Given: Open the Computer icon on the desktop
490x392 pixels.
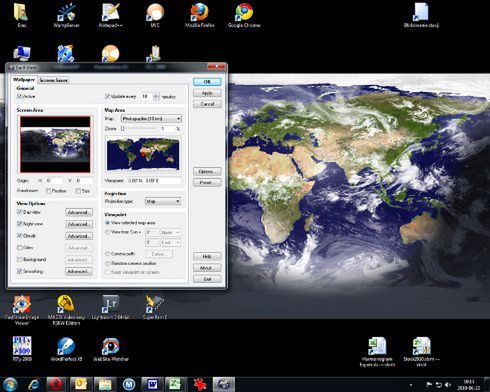Looking at the screenshot, I should point(22,54).
